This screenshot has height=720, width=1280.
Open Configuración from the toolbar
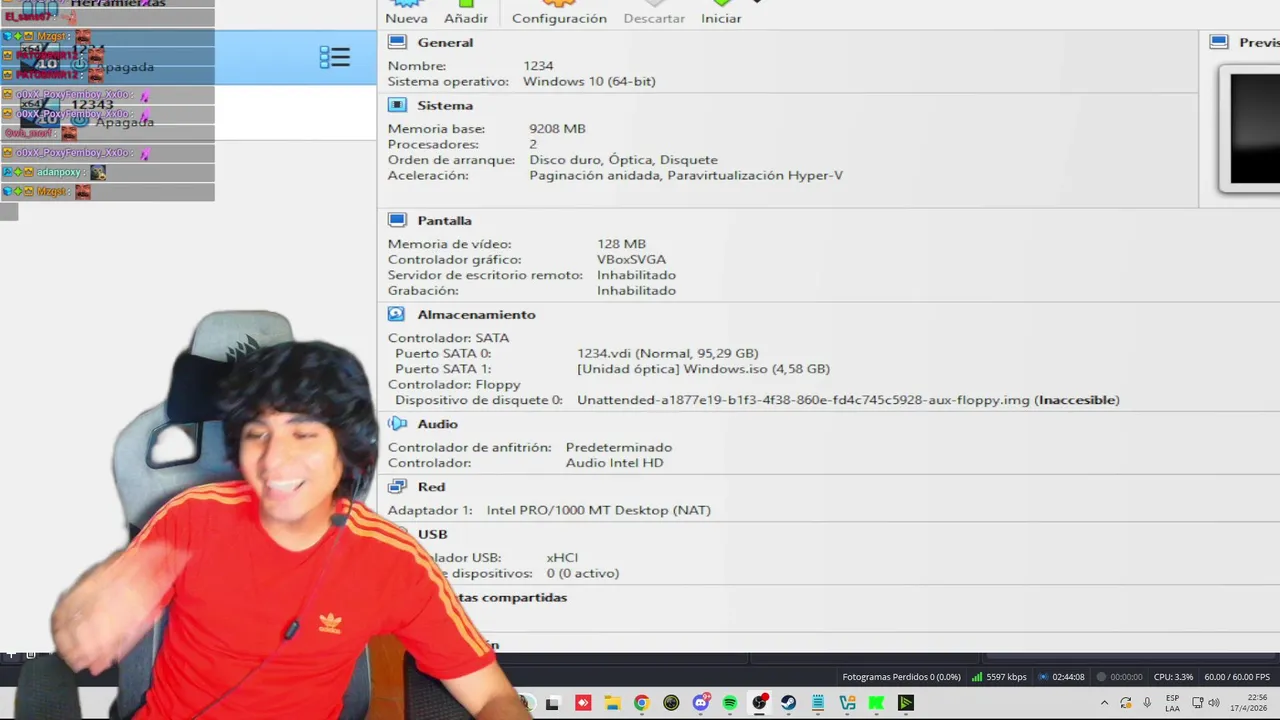point(559,12)
